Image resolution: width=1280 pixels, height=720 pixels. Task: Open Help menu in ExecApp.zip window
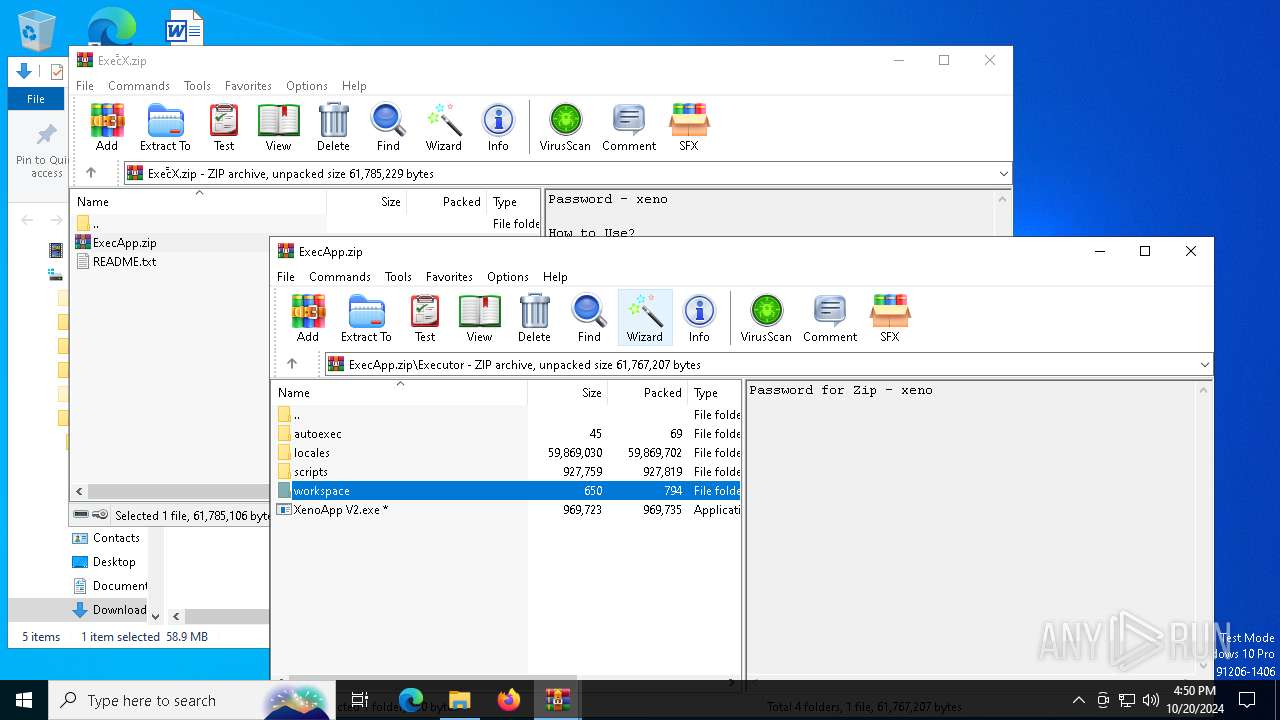tap(555, 277)
